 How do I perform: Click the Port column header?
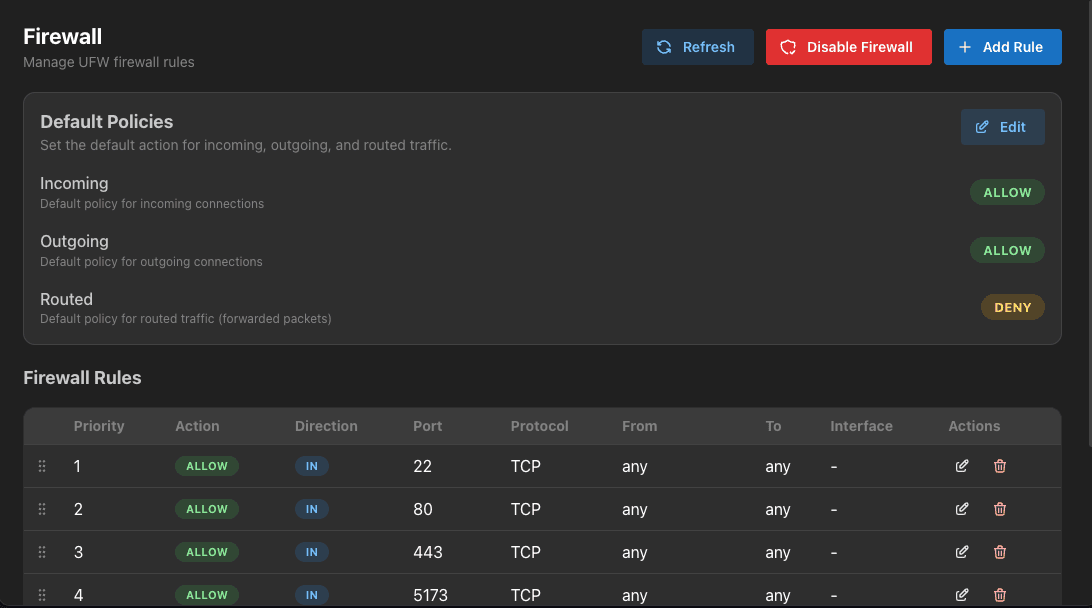click(x=428, y=426)
